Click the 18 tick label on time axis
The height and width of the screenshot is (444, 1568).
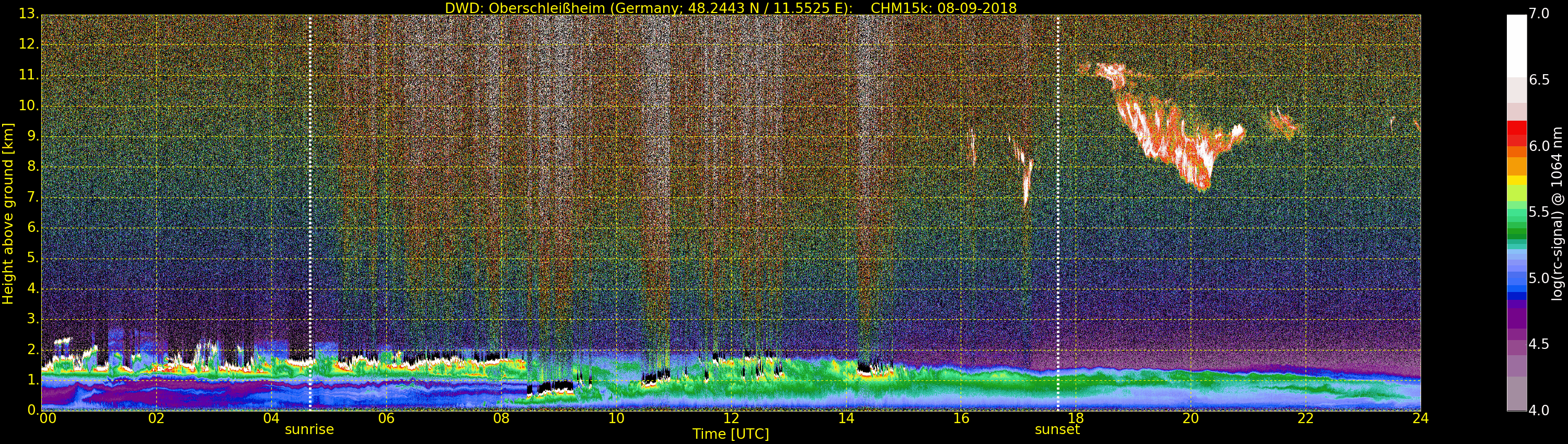tap(1076, 418)
